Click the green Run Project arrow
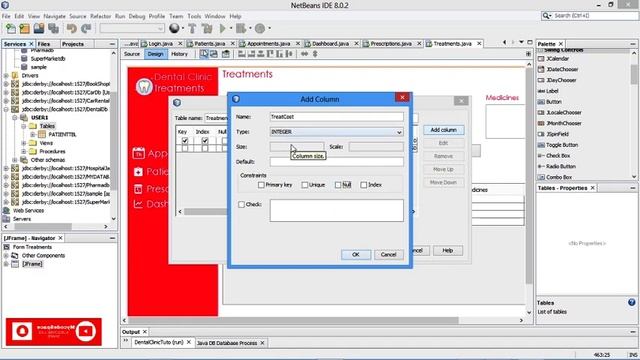 223,29
